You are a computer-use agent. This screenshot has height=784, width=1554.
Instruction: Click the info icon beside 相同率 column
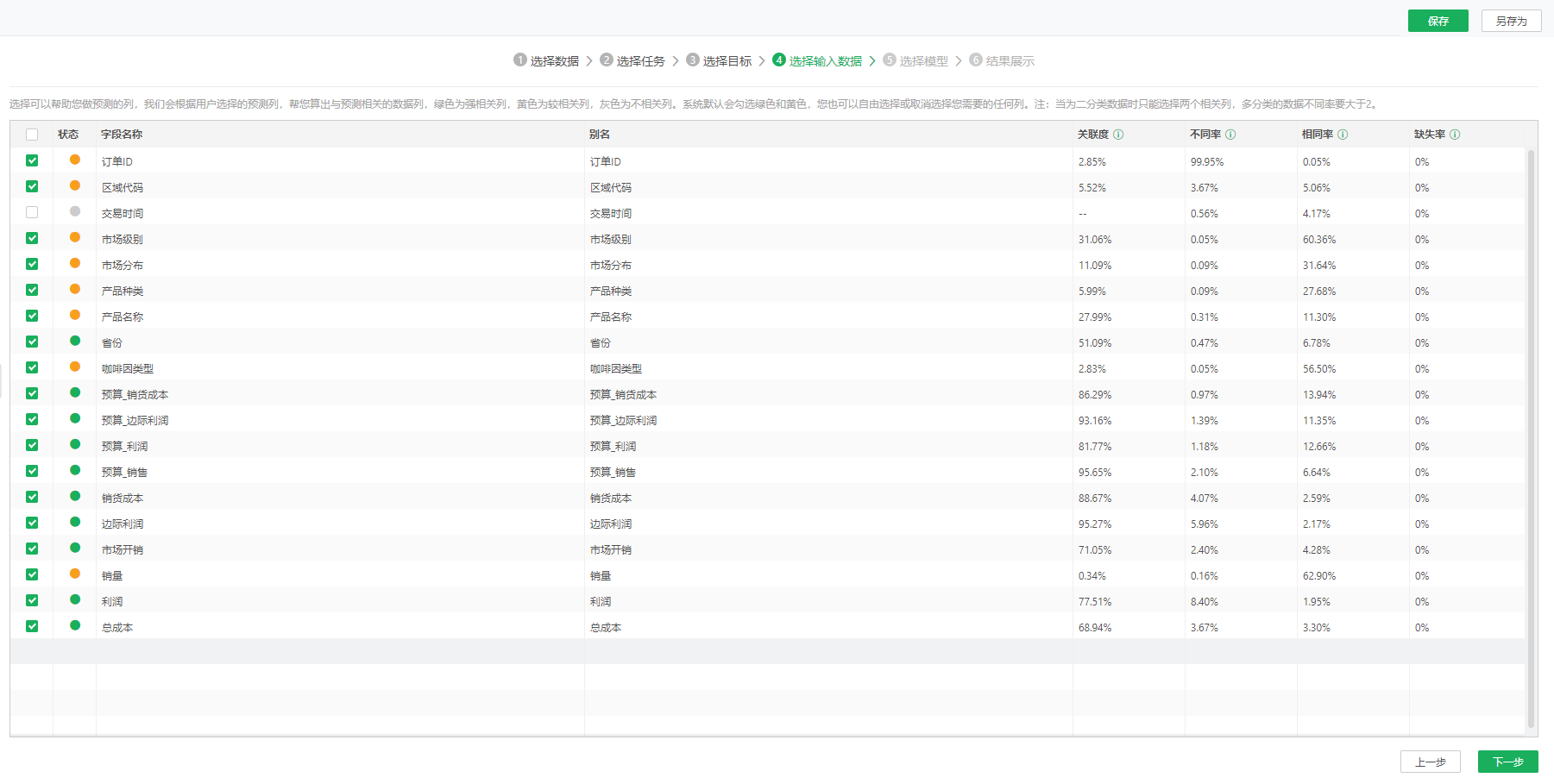[1343, 134]
